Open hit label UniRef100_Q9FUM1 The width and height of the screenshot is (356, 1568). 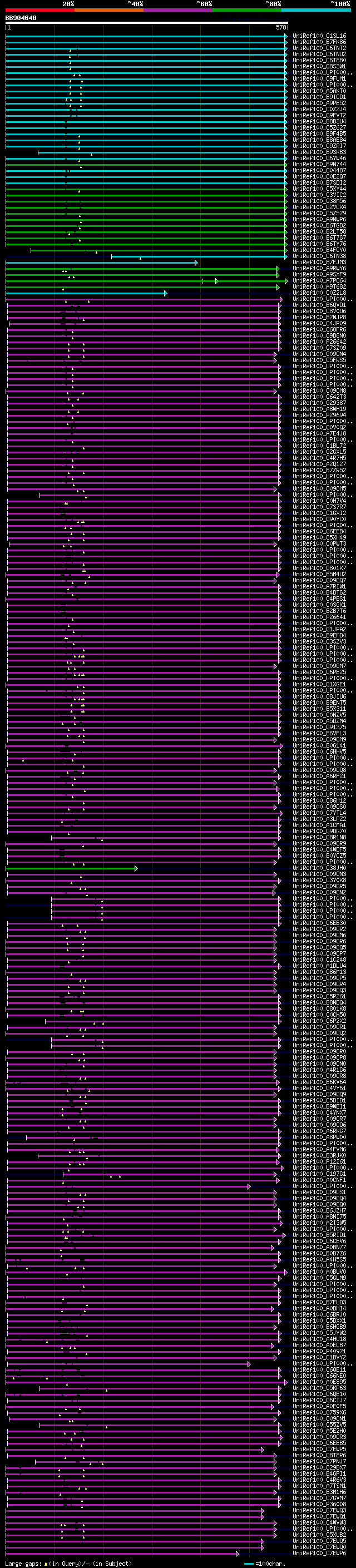319,78
